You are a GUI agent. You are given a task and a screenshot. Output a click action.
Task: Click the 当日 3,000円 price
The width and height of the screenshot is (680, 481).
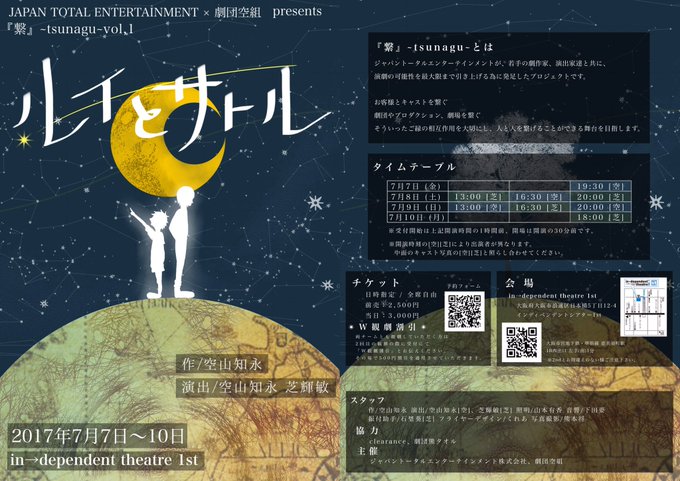coord(392,315)
